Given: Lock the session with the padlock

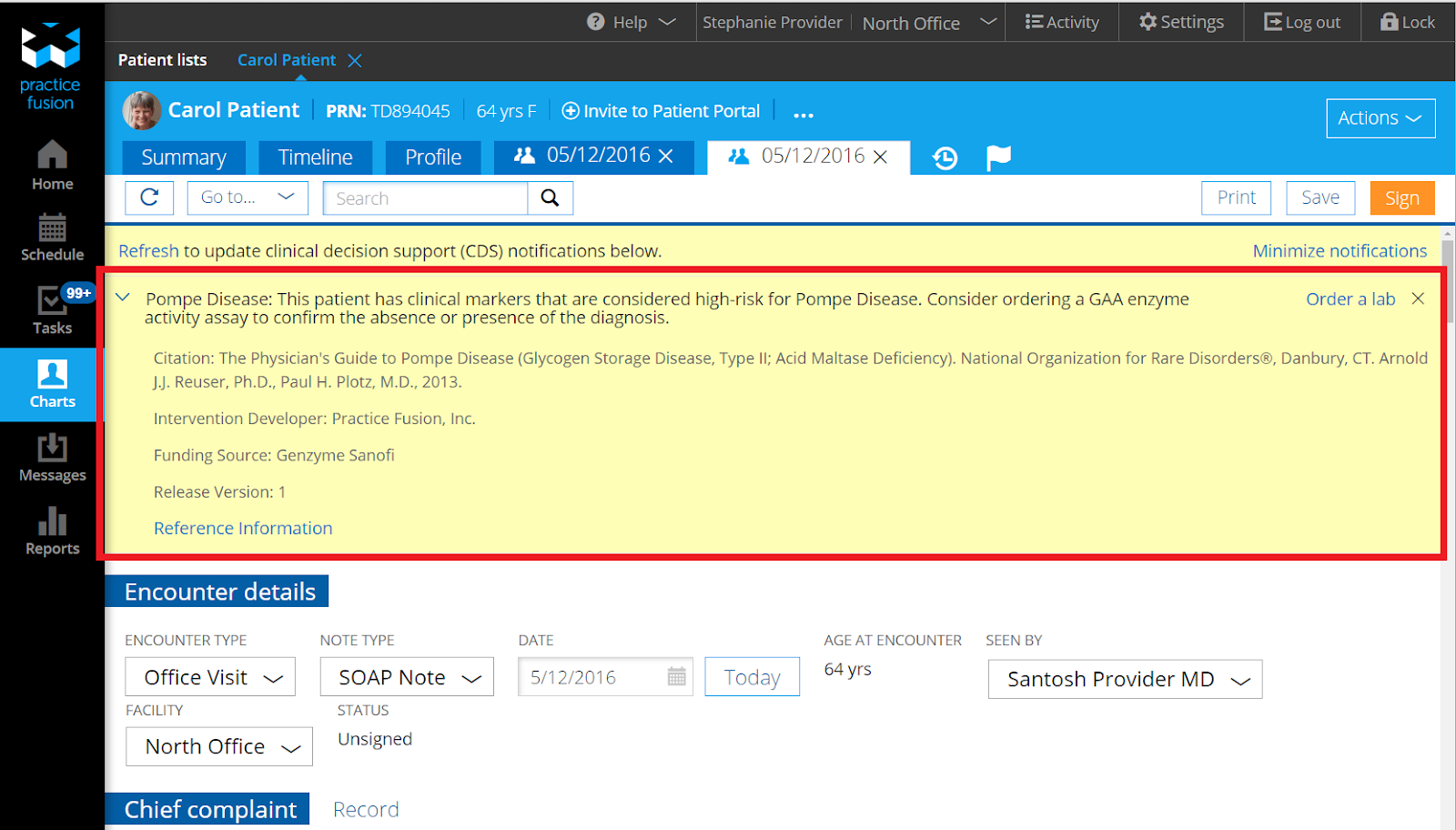Looking at the screenshot, I should tap(1408, 22).
